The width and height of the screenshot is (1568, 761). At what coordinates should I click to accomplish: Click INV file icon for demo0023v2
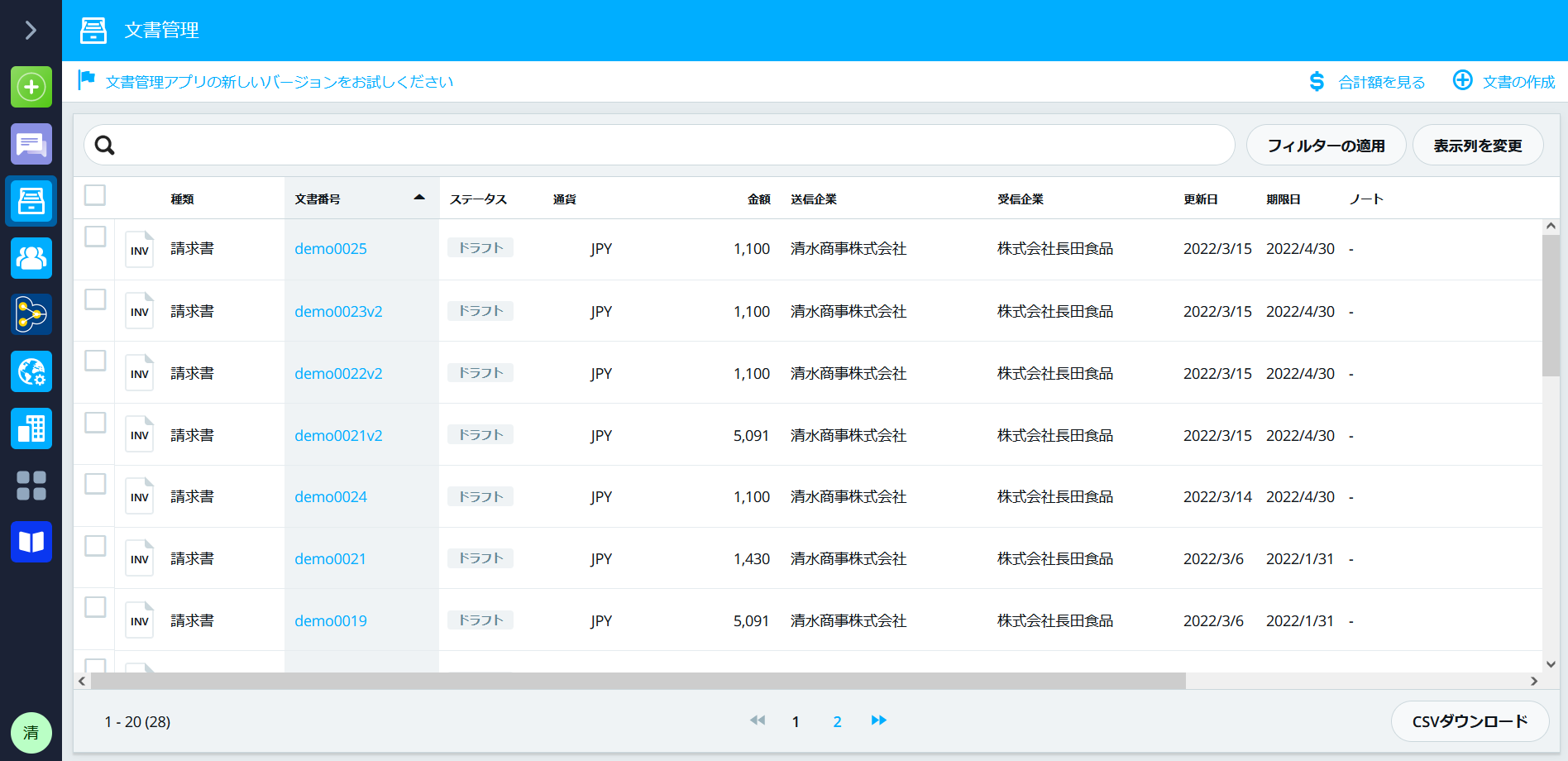point(140,311)
